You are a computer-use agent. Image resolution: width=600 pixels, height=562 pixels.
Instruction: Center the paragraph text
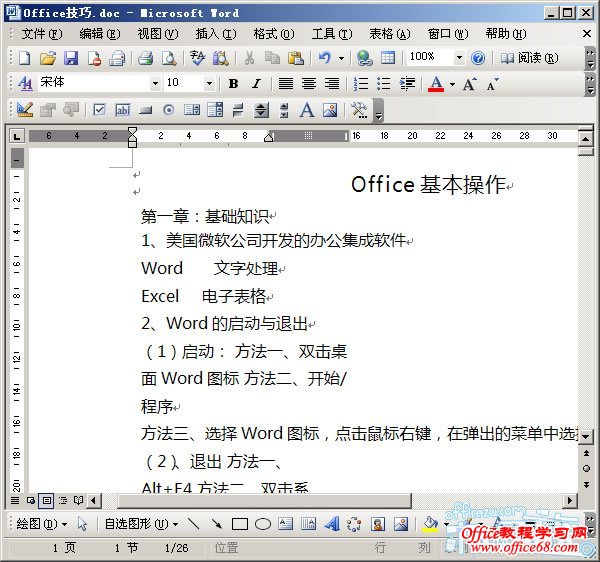[309, 83]
